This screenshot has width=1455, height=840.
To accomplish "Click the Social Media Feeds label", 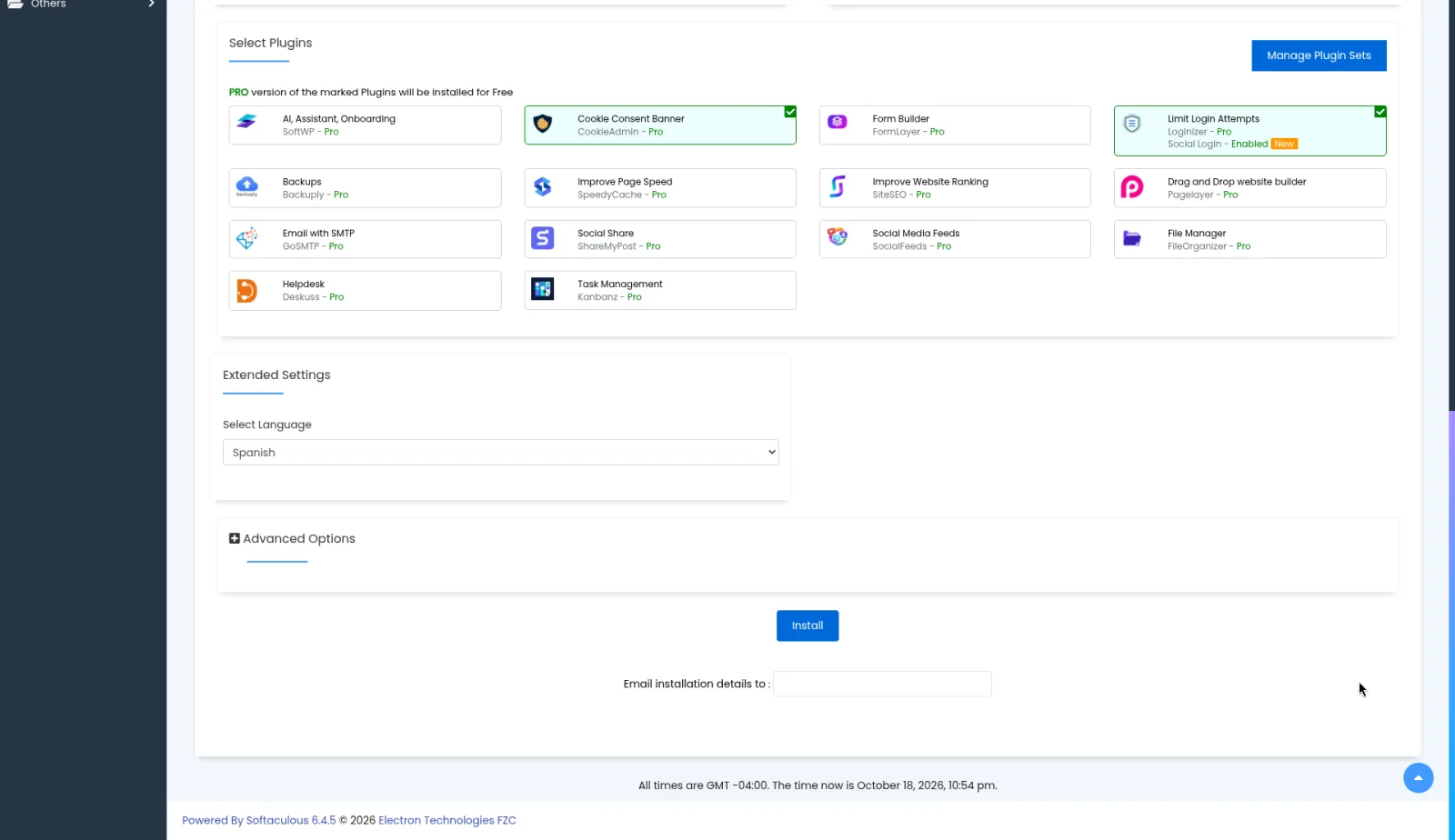I will pyautogui.click(x=916, y=234).
